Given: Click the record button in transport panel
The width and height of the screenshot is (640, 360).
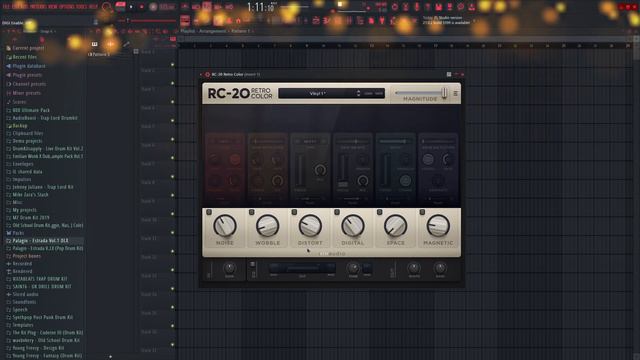Looking at the screenshot, I should coord(142,7).
